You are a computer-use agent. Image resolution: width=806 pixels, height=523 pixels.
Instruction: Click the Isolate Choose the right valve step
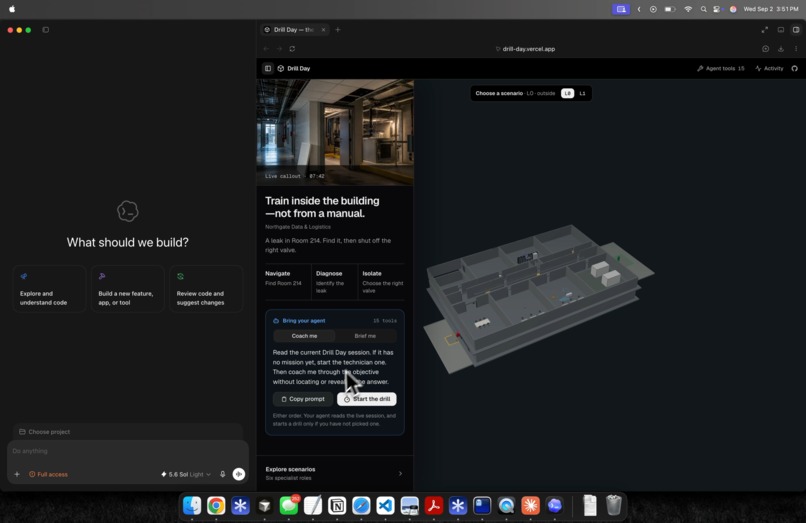[x=382, y=282]
